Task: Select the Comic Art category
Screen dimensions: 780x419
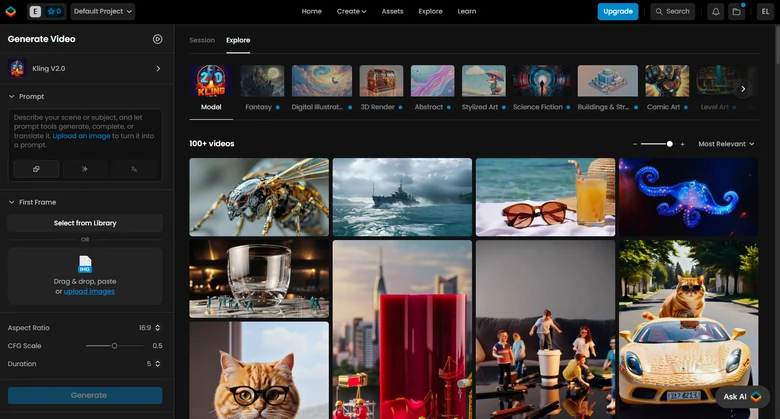Action: click(667, 88)
